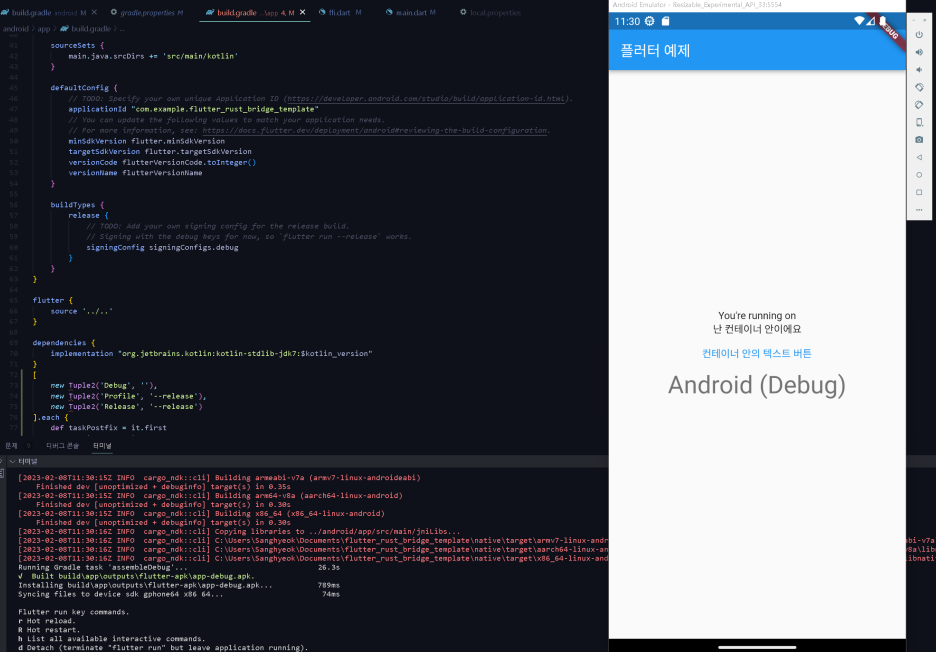936x652 pixels.
Task: Open the main.dart editor tab
Action: [x=411, y=13]
